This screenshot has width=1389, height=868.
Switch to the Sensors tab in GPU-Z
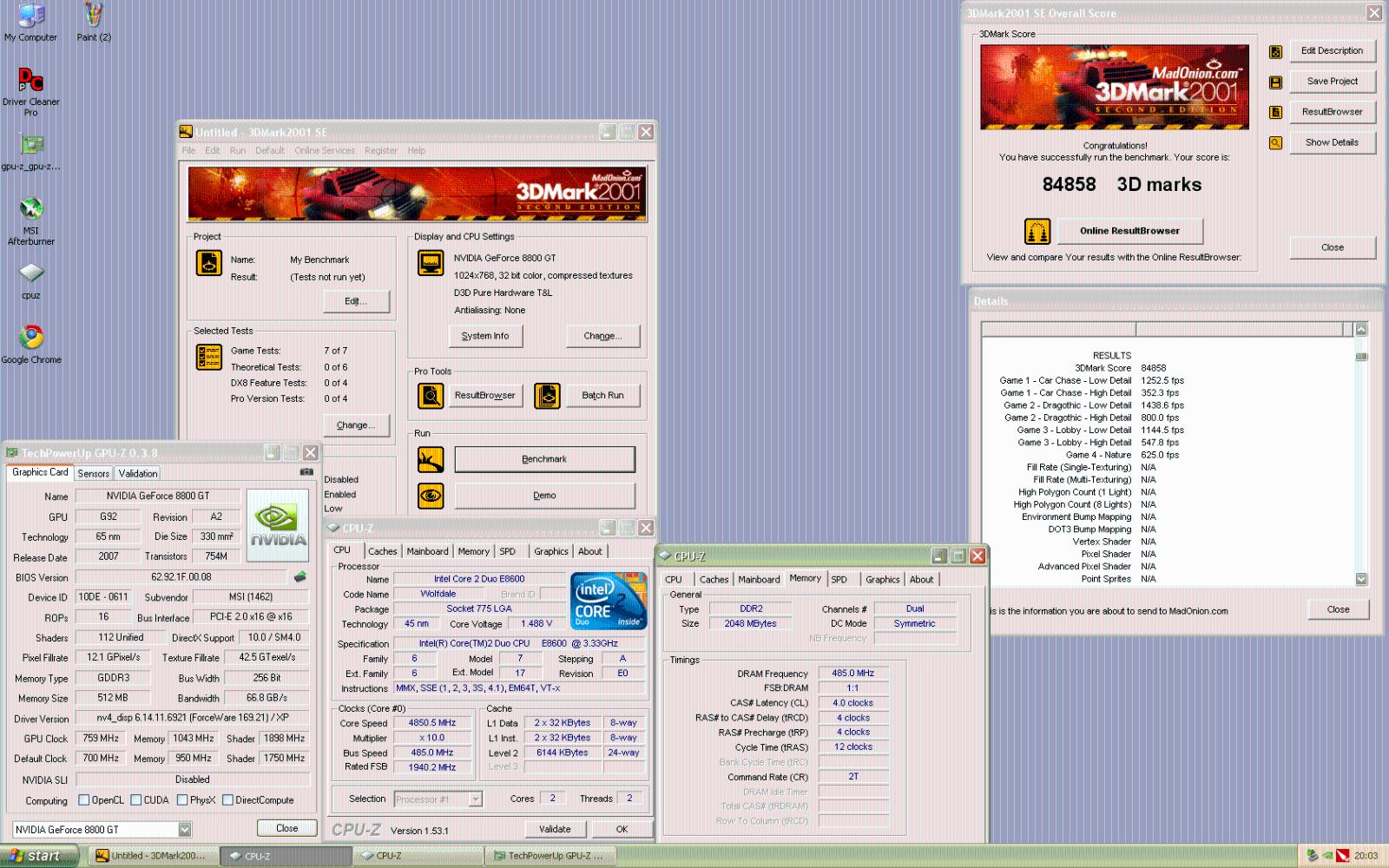94,473
